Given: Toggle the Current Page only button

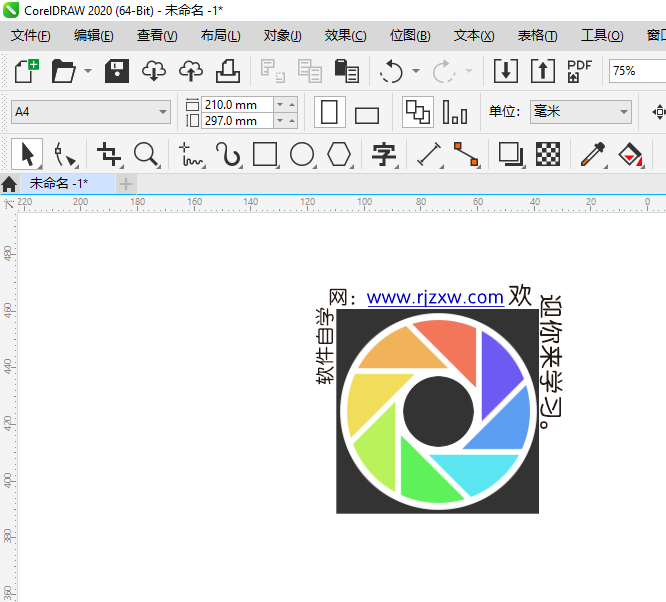Looking at the screenshot, I should tap(454, 112).
